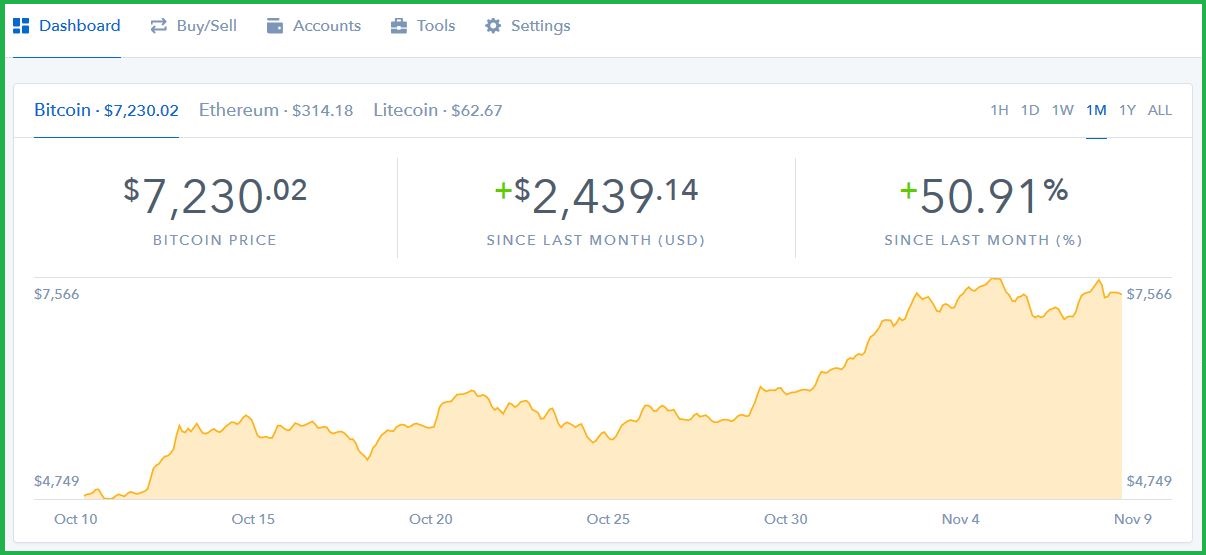Image resolution: width=1206 pixels, height=555 pixels.
Task: Select the 1H chart range
Action: 999,110
